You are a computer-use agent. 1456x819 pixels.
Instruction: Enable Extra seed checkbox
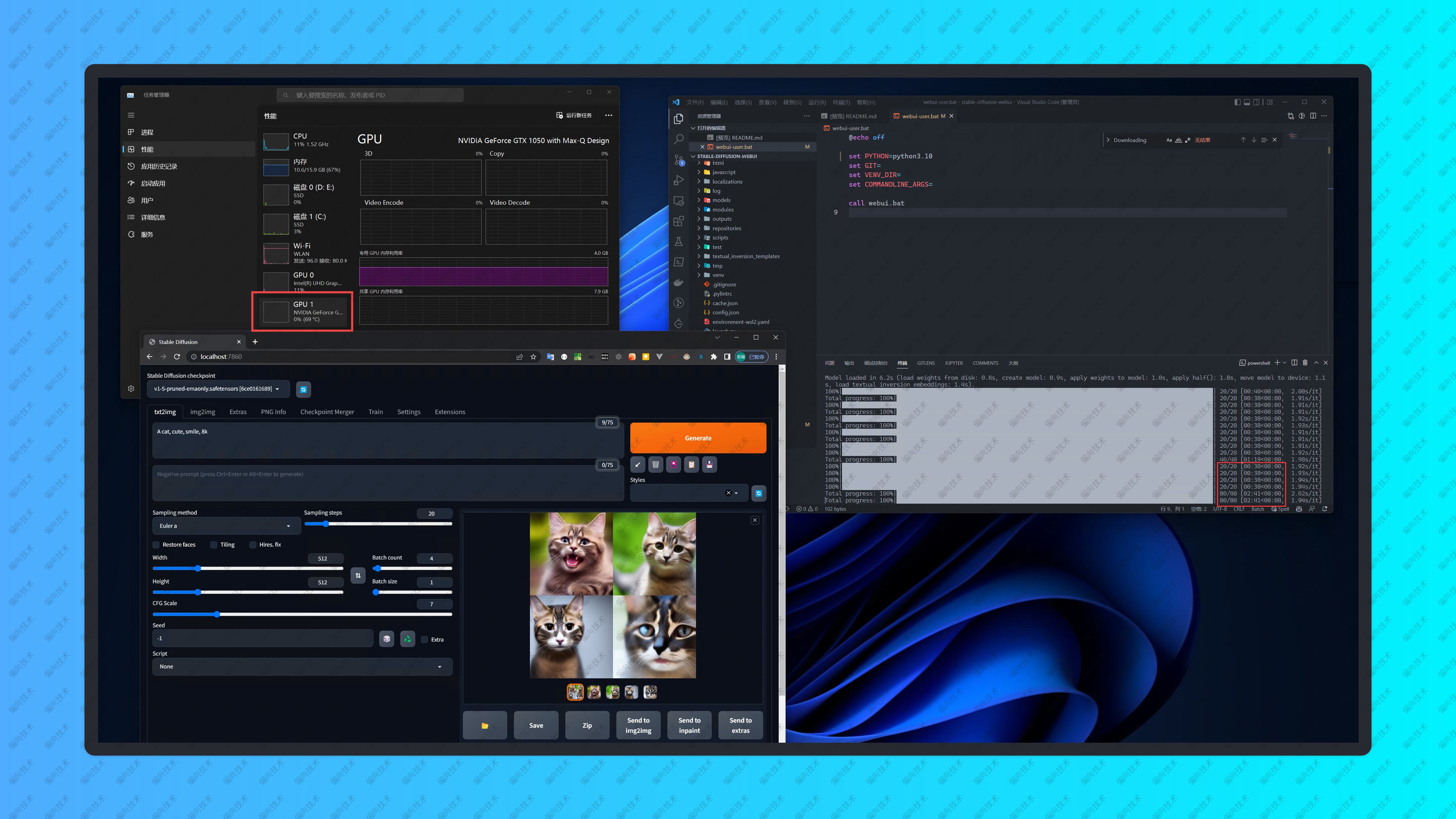coord(424,640)
